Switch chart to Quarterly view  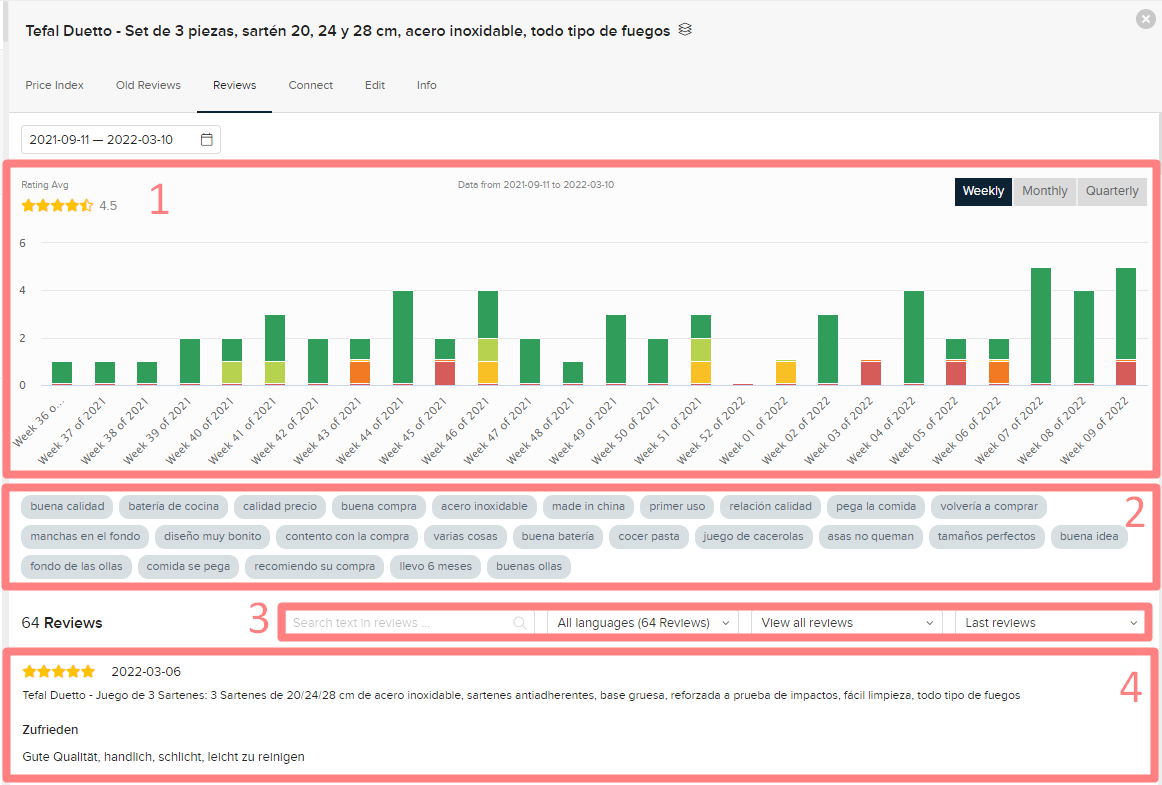click(1111, 191)
